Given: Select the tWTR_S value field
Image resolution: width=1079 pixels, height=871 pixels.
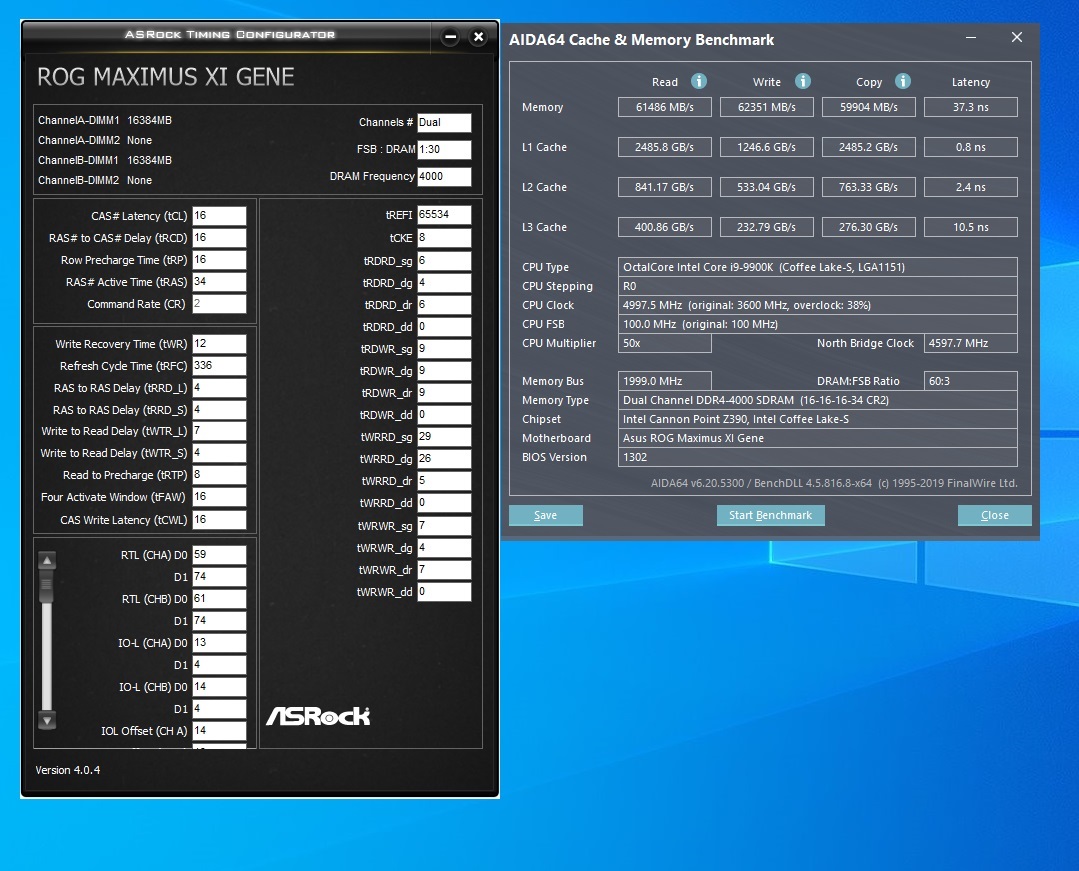Looking at the screenshot, I should click(219, 453).
